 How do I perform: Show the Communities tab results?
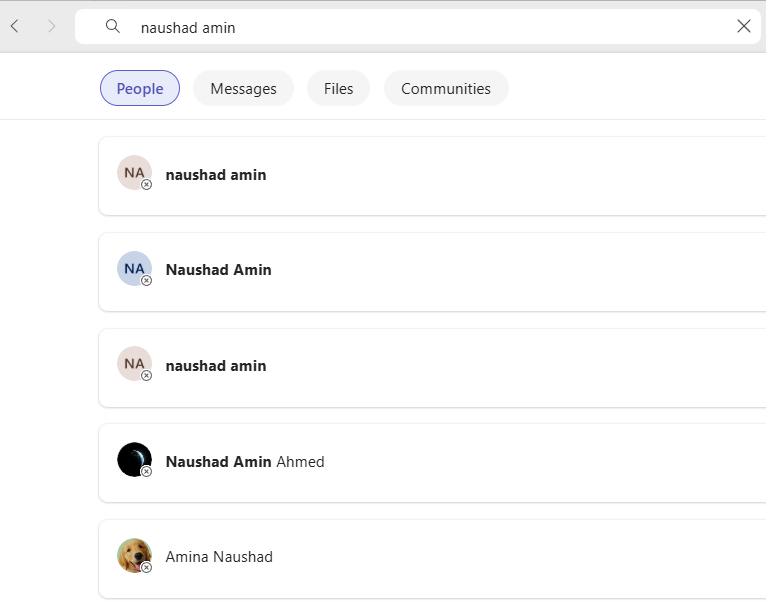tap(446, 88)
